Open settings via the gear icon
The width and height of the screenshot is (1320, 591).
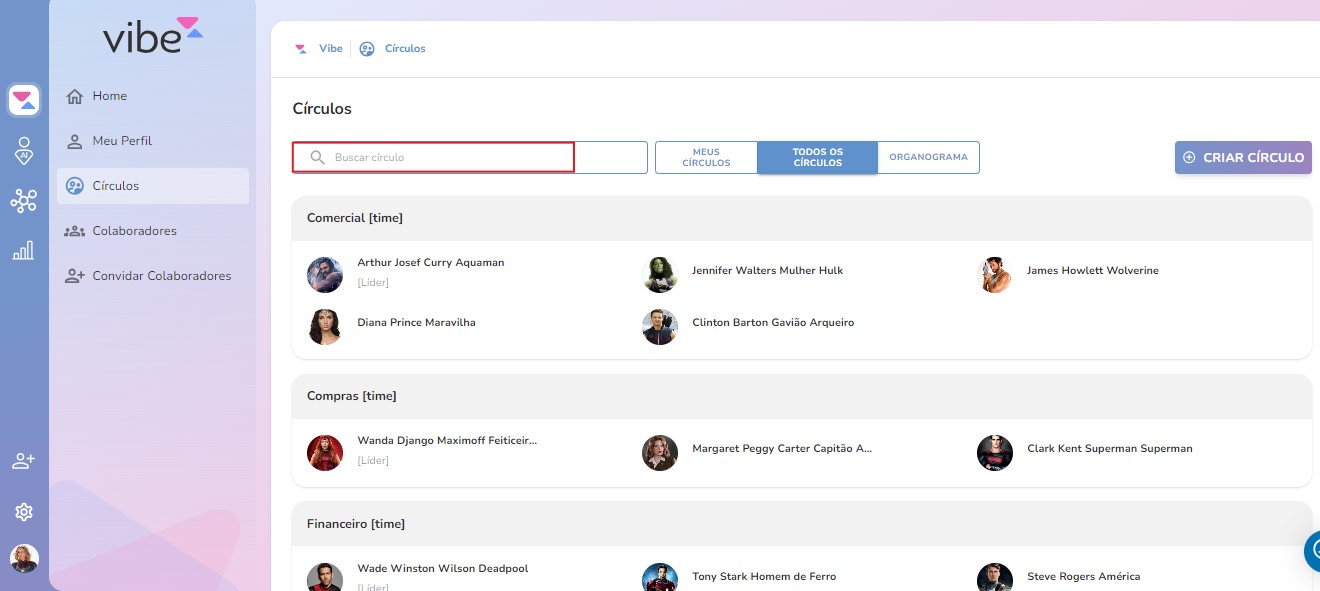point(24,512)
